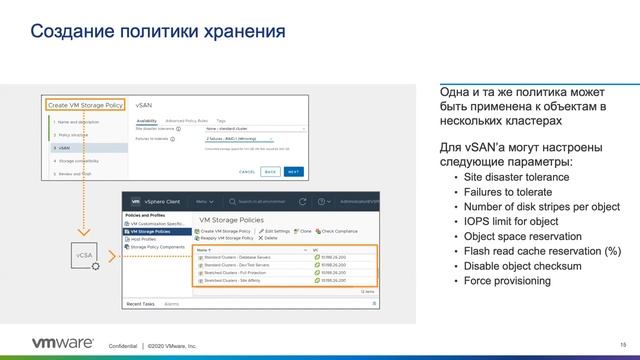Click the Clone policy icon
The width and height of the screenshot is (640, 360).
296,231
